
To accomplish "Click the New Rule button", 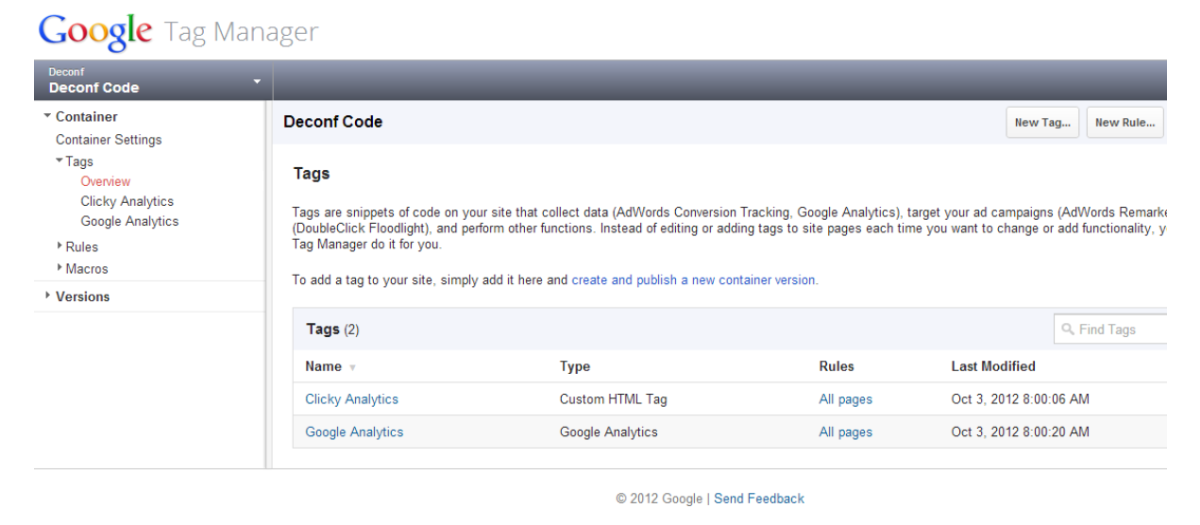I will pyautogui.click(x=1124, y=123).
